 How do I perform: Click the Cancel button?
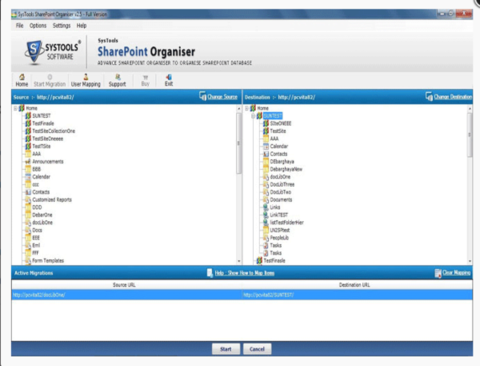coord(257,349)
